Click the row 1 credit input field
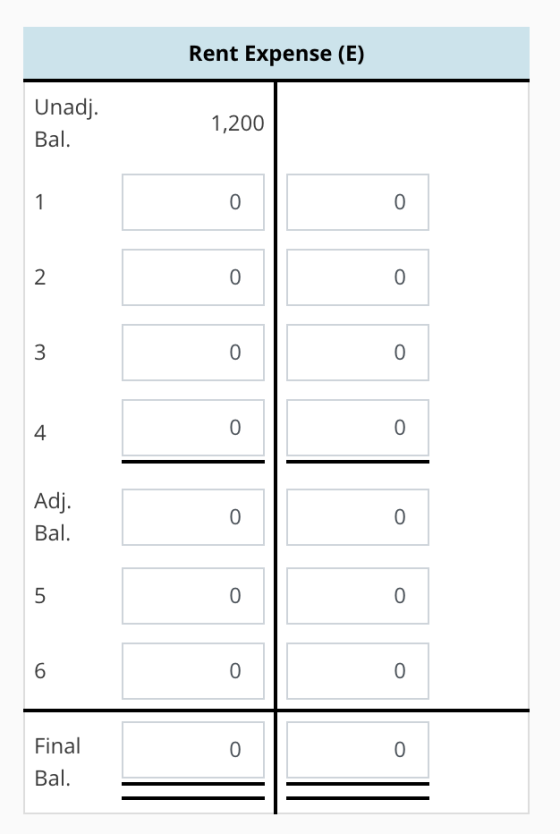This screenshot has height=834, width=560. click(x=357, y=202)
